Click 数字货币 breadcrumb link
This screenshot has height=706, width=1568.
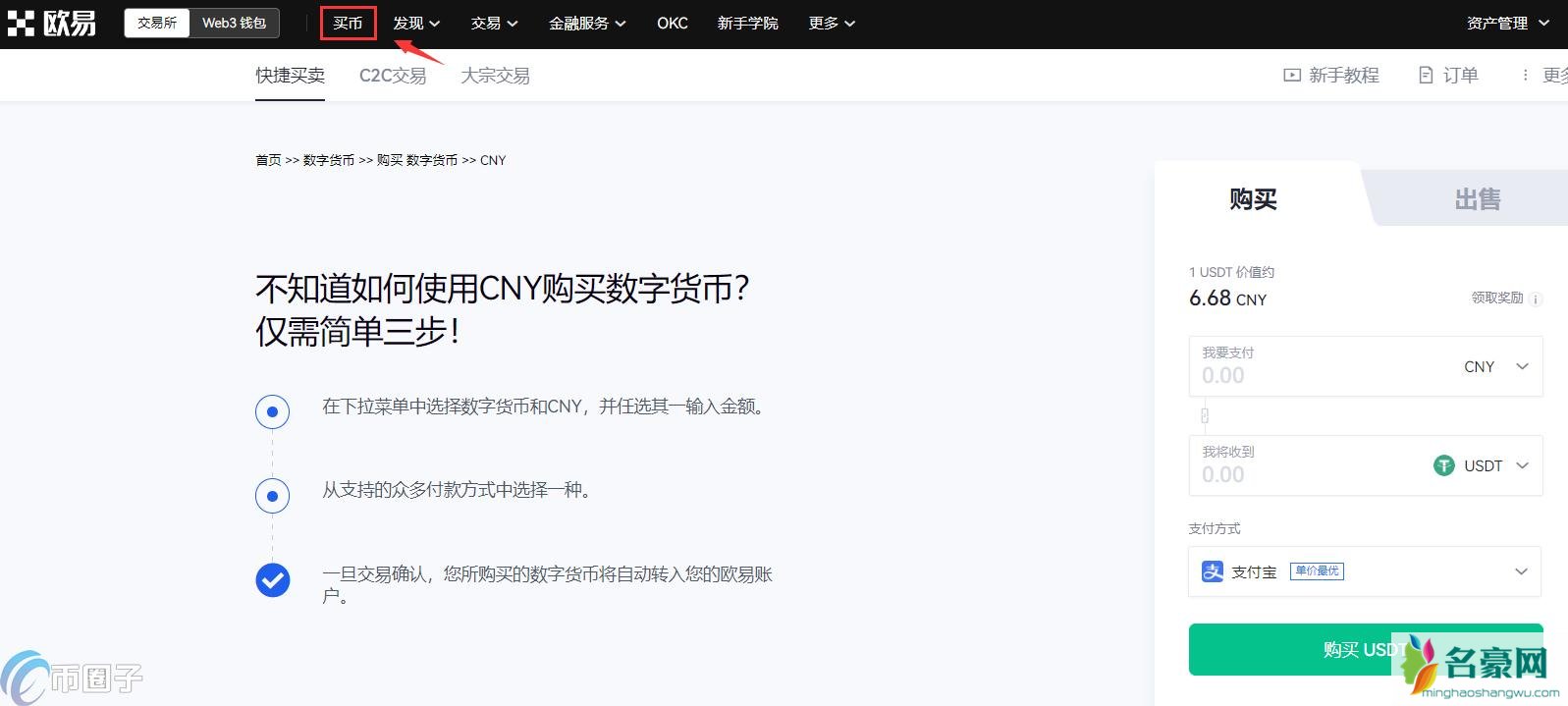click(329, 160)
